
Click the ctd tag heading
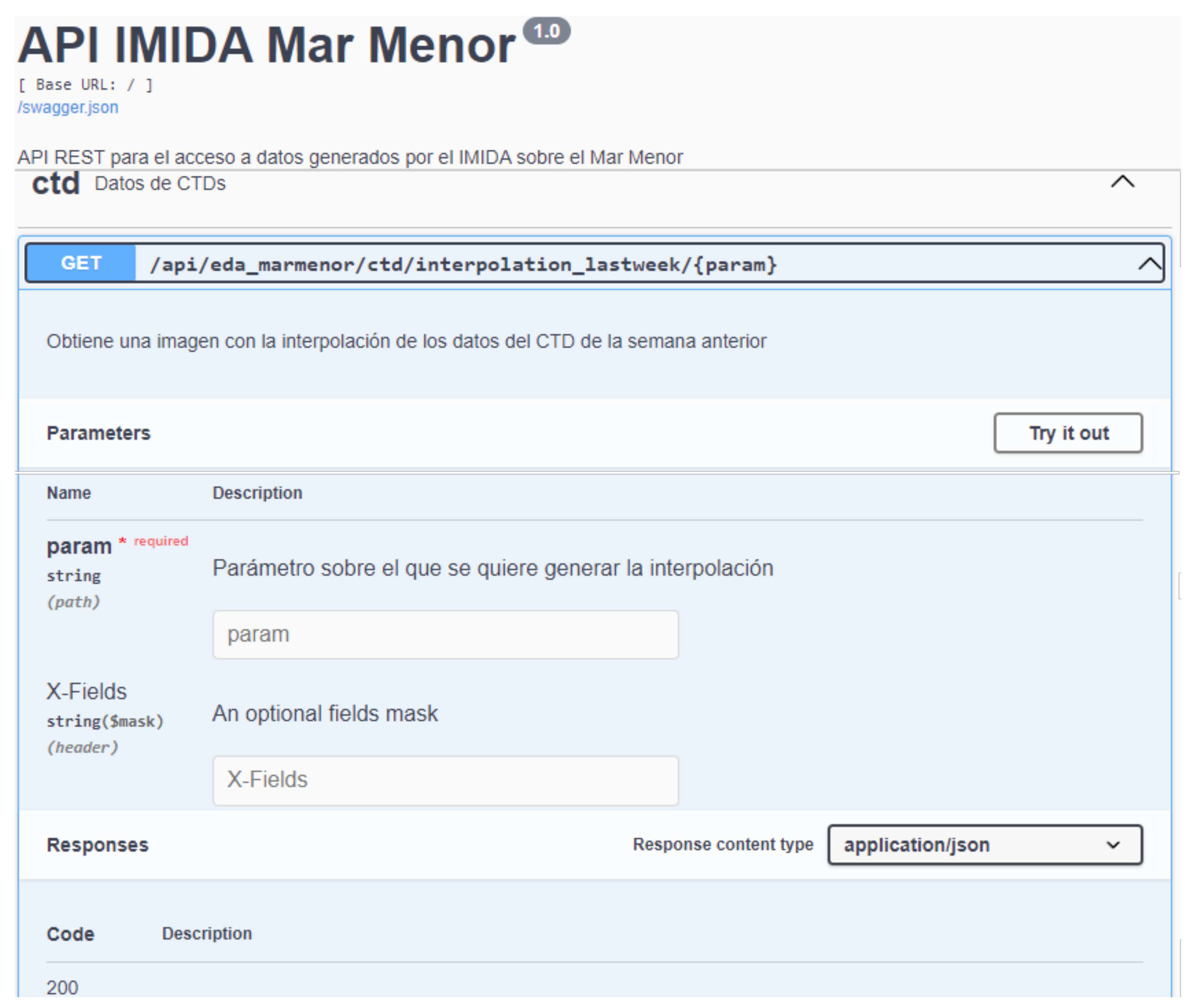pos(55,183)
